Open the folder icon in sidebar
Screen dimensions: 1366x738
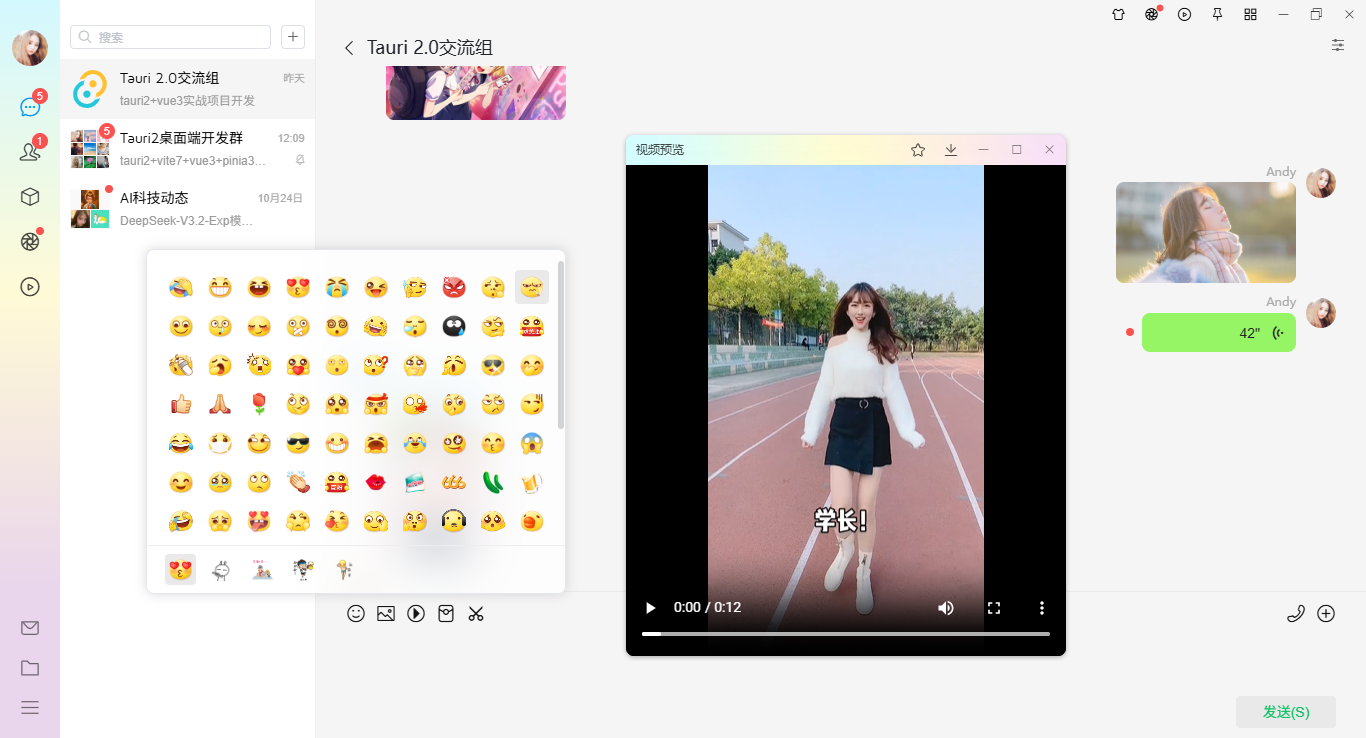click(x=30, y=668)
